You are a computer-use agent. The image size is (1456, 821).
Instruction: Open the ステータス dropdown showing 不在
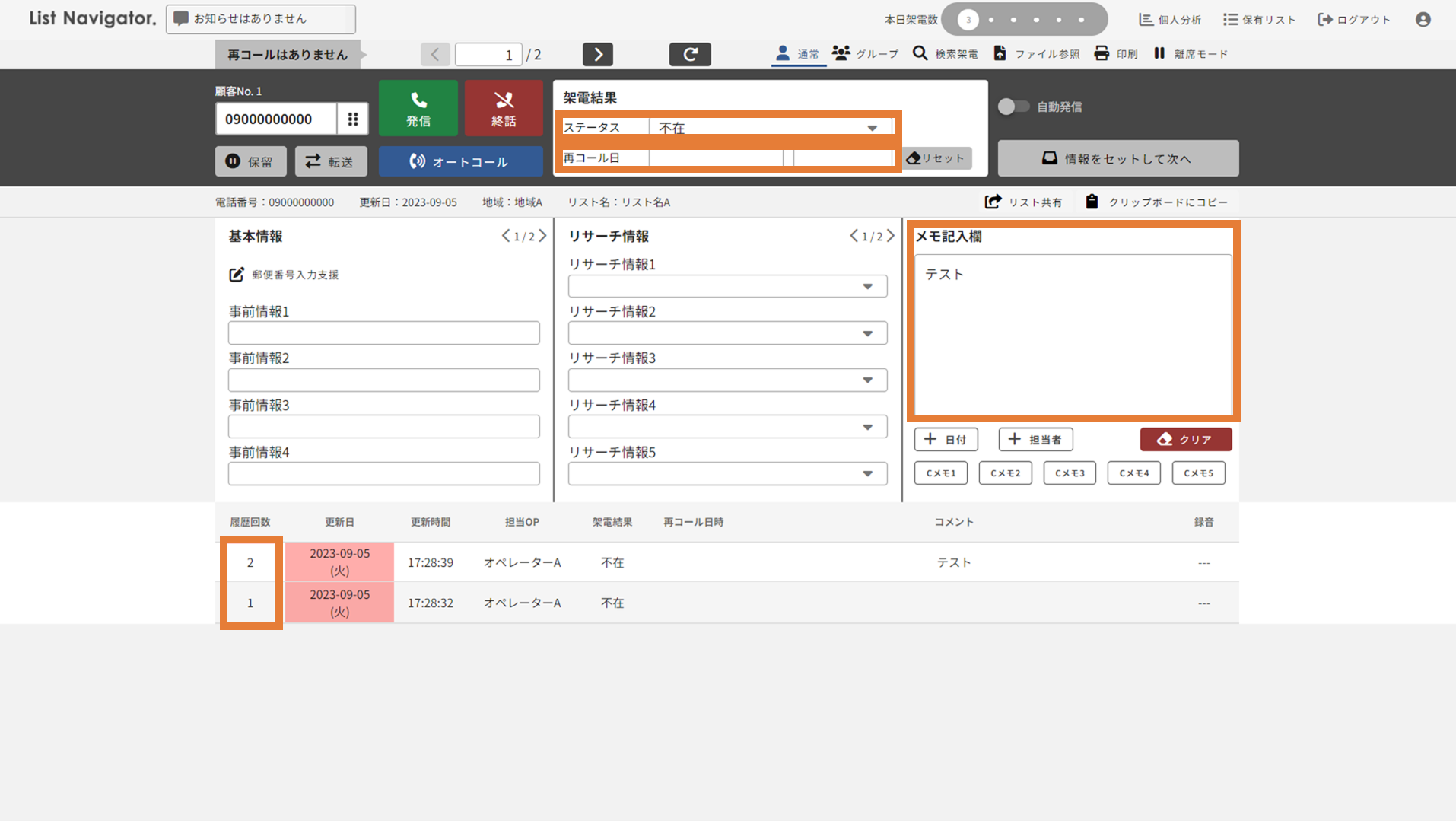pyautogui.click(x=770, y=128)
